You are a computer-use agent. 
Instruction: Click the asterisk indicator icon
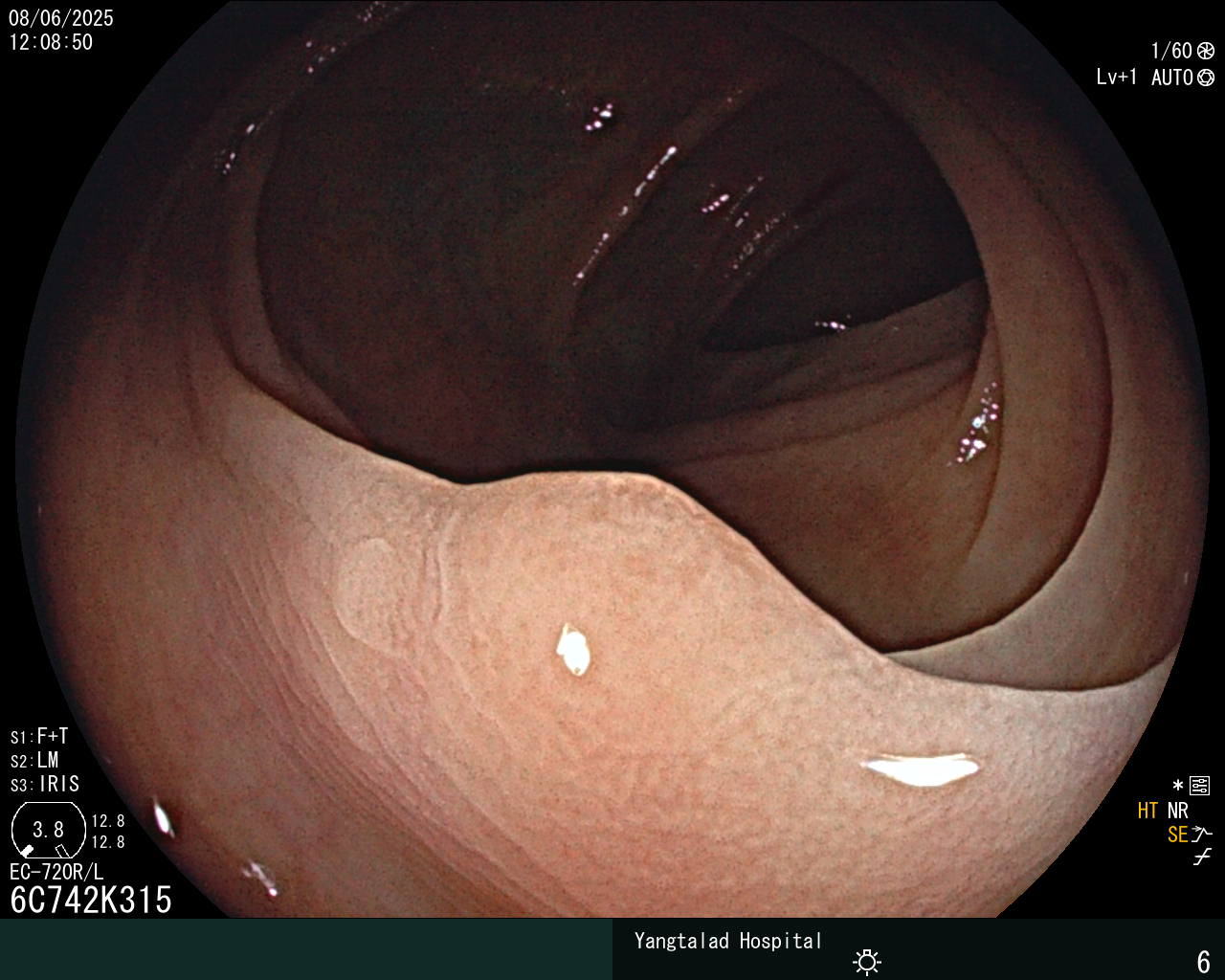(1178, 787)
